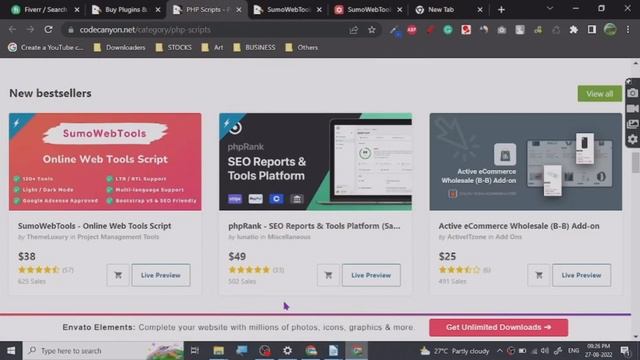The image size is (640, 360).
Task: Click the phpRank product thumbnail
Action: click(316, 162)
